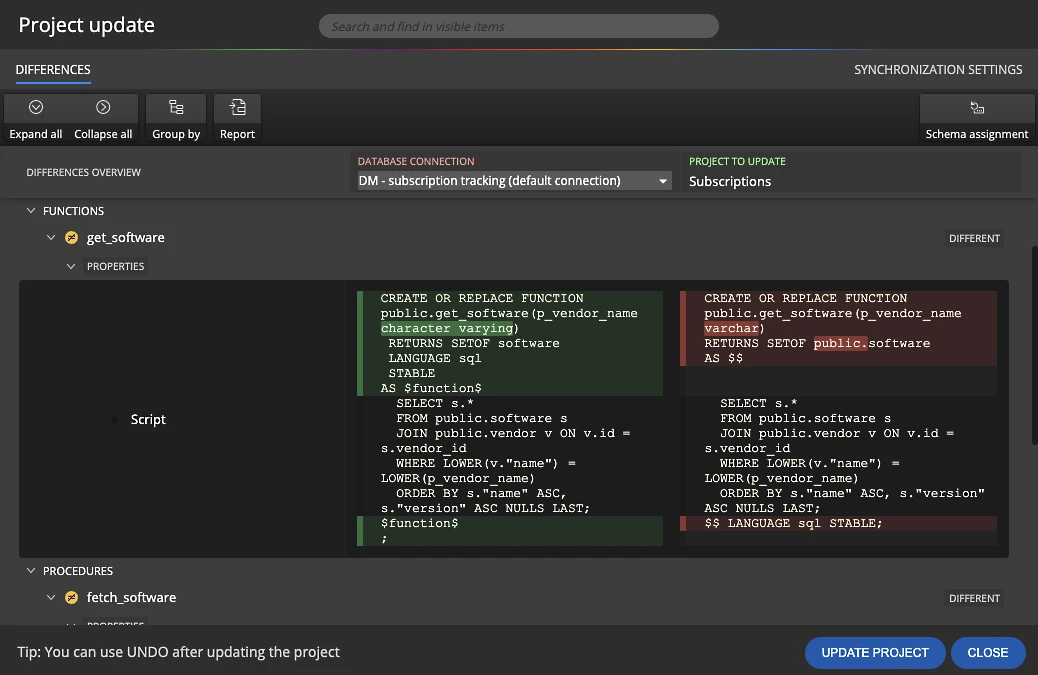The height and width of the screenshot is (675, 1038).
Task: Click the highlighted 'character varying' text
Action: (x=447, y=328)
